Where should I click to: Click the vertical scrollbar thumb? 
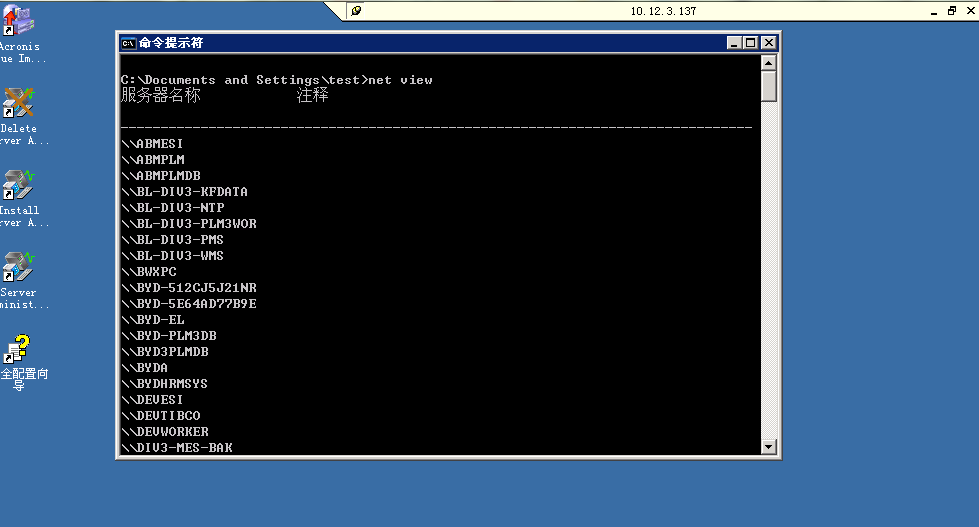click(769, 86)
